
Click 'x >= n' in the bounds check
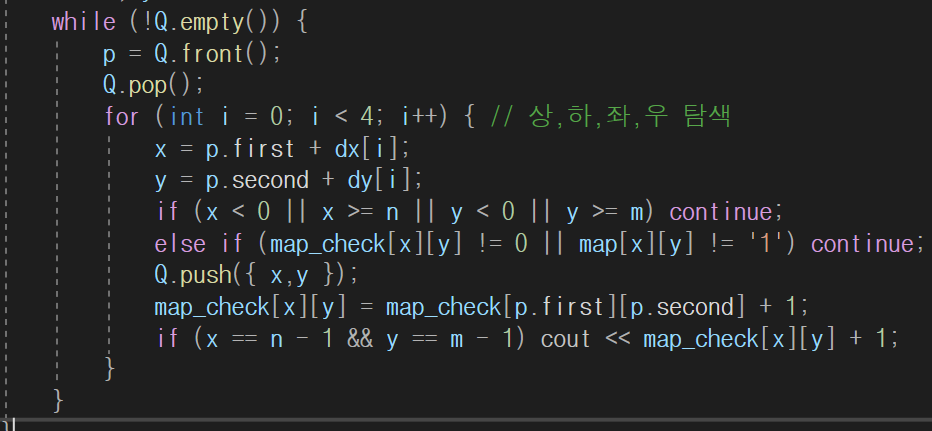coord(360,212)
